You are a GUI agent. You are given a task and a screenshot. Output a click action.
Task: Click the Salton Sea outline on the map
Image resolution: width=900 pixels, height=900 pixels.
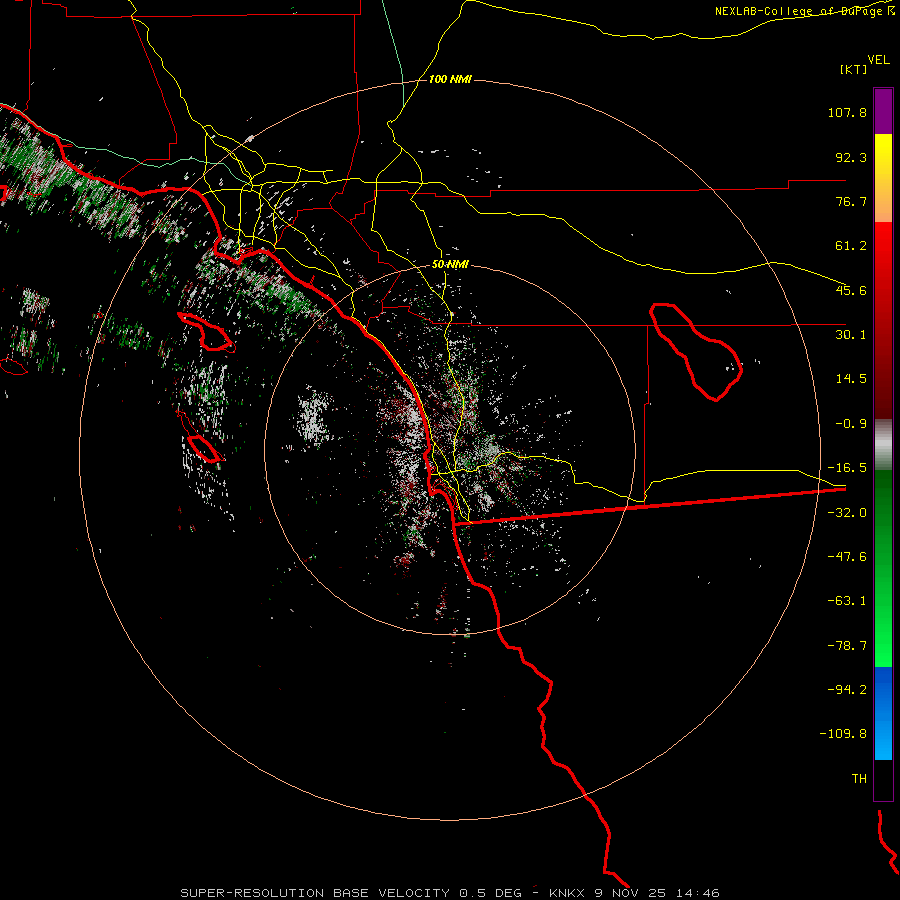696,351
